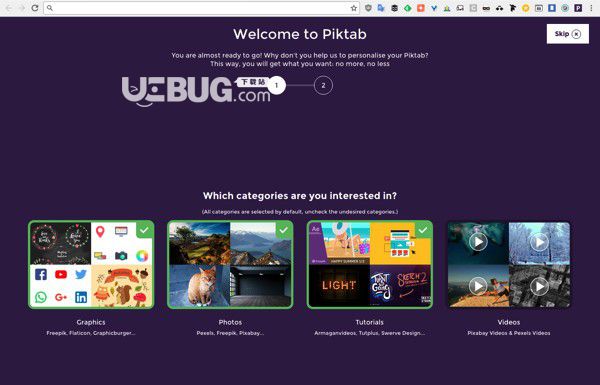Click the Twitter icon in Graphics card
This screenshot has width=600, height=385.
point(81,274)
